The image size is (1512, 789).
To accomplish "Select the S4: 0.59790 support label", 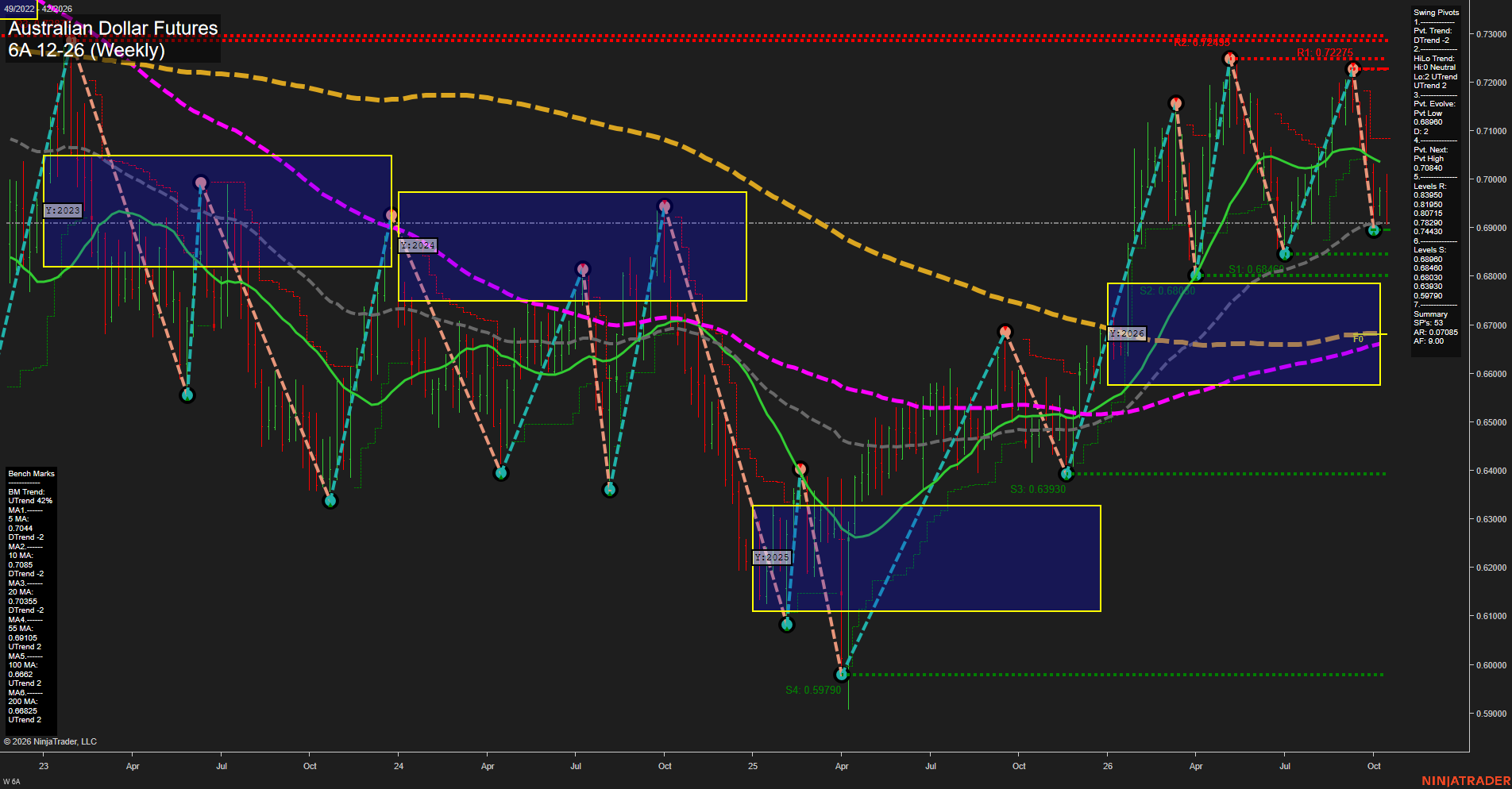I will tap(813, 690).
